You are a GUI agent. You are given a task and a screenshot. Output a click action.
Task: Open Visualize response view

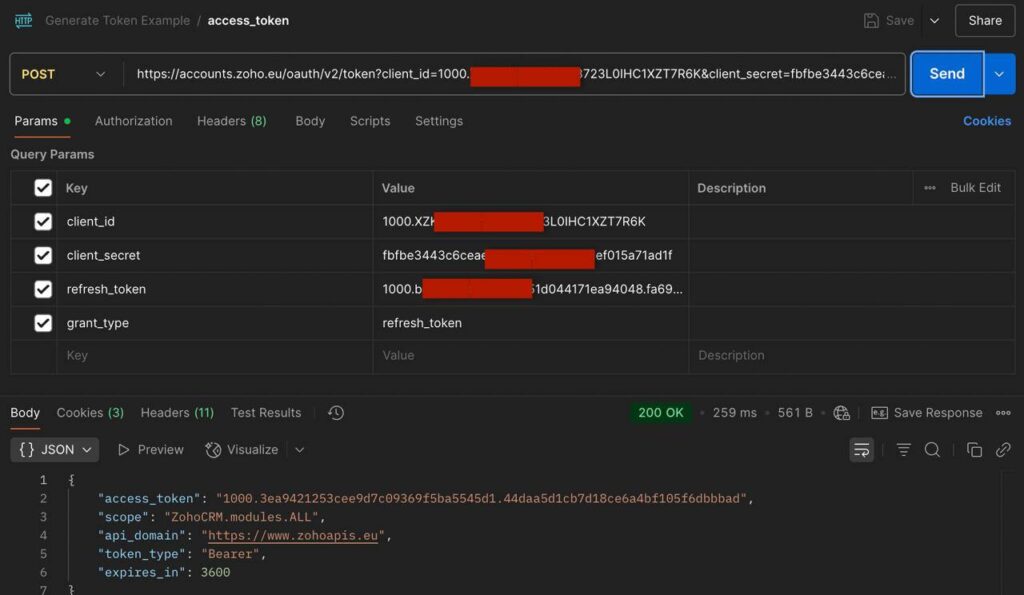tap(242, 450)
